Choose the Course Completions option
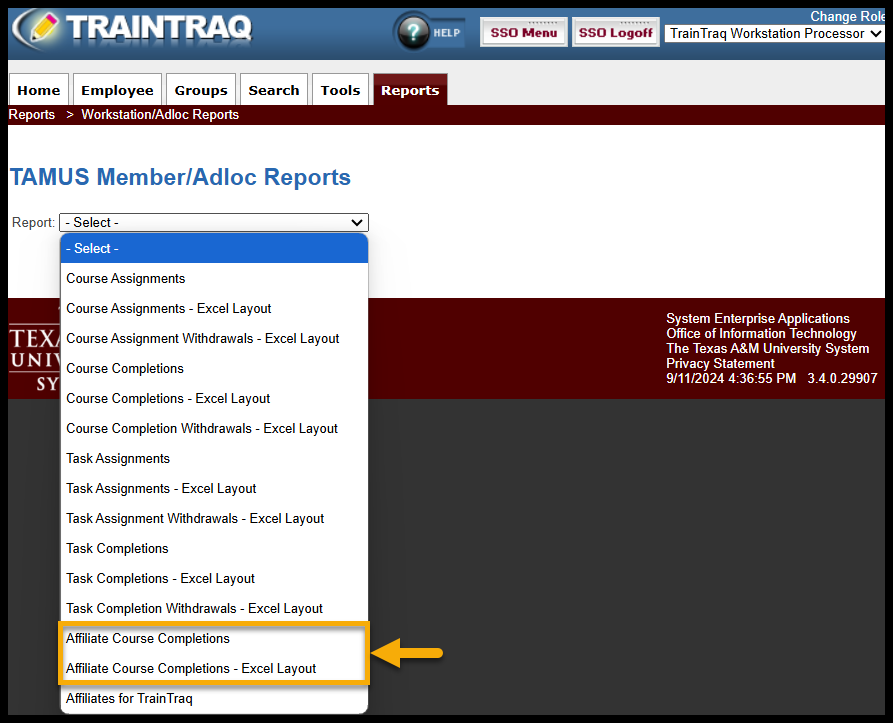 click(214, 368)
